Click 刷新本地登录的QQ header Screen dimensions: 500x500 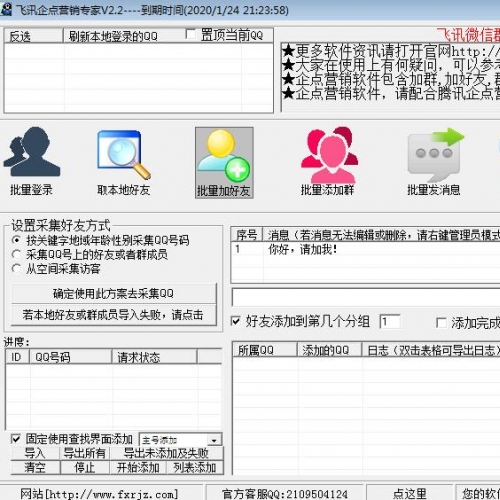coord(113,36)
